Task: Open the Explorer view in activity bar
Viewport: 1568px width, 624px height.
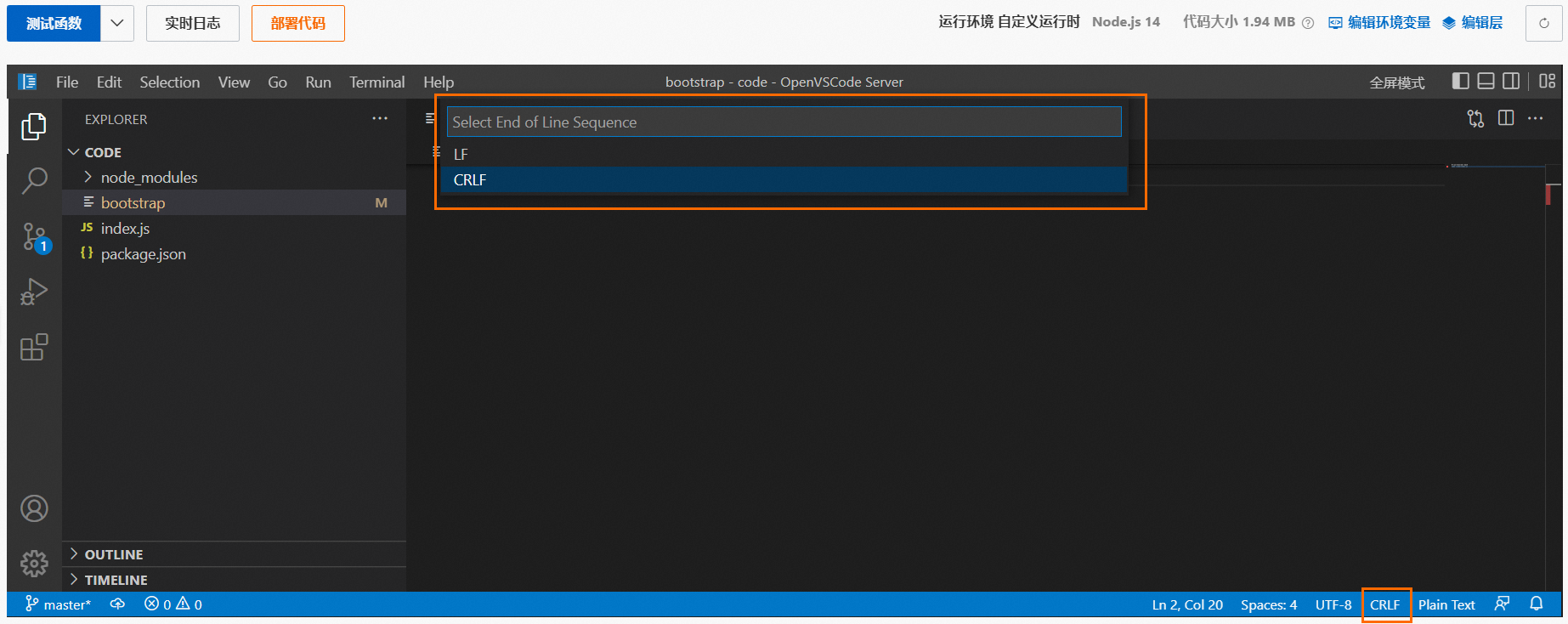Action: pos(34,127)
